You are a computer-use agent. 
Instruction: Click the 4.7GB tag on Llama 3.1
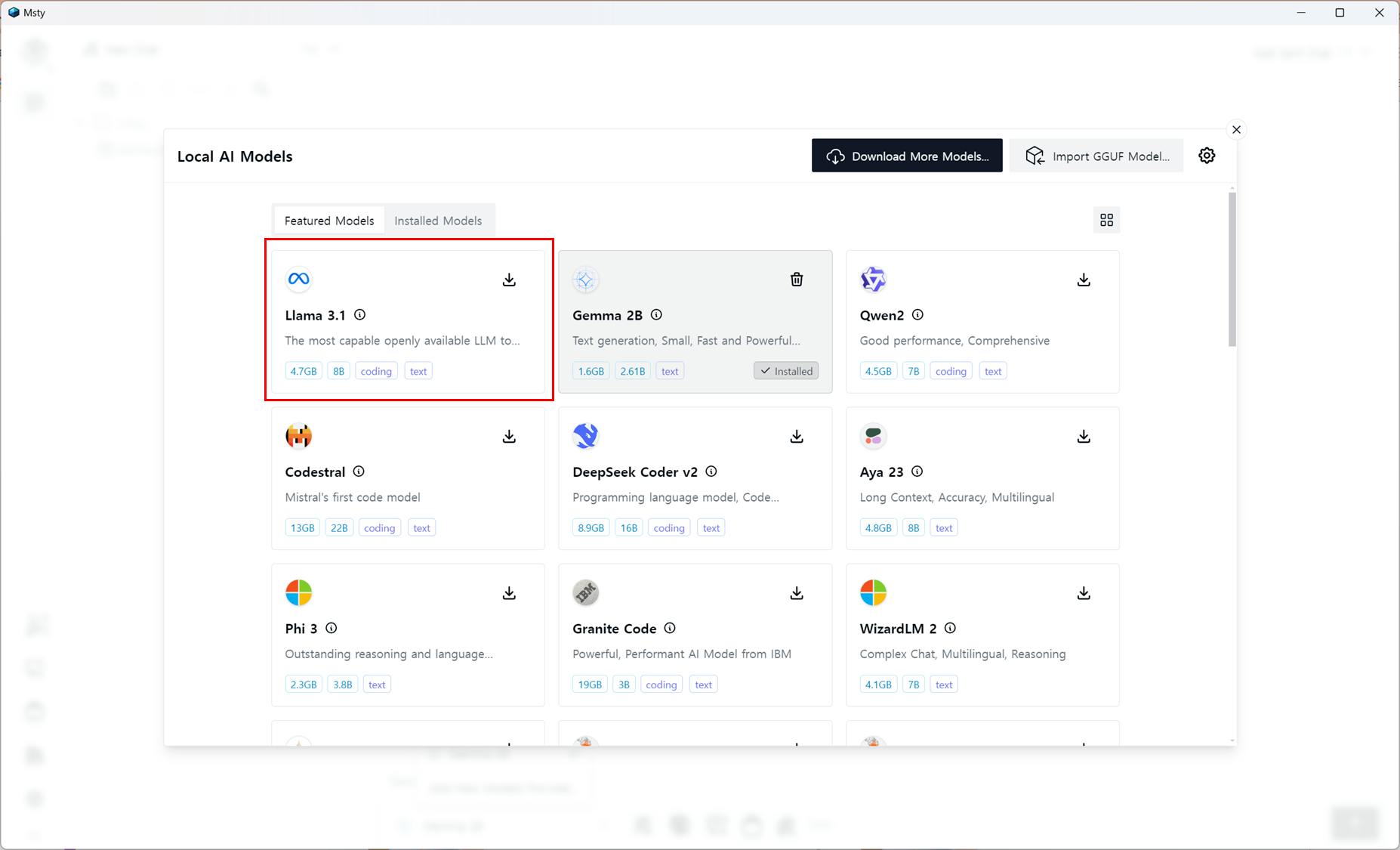304,371
